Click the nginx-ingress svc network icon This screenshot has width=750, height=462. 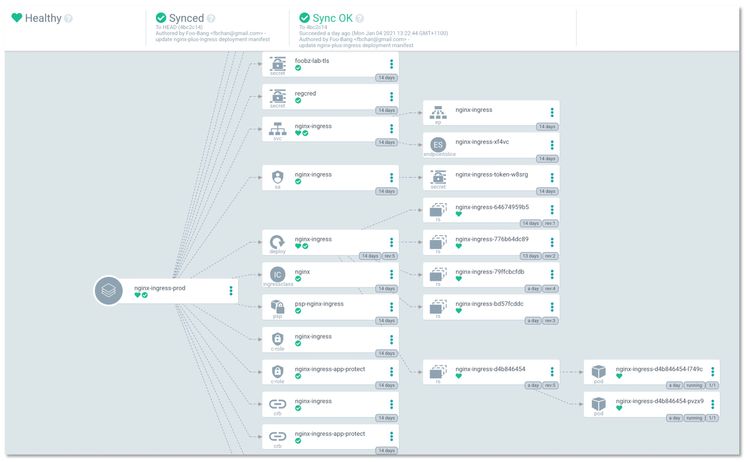point(278,128)
